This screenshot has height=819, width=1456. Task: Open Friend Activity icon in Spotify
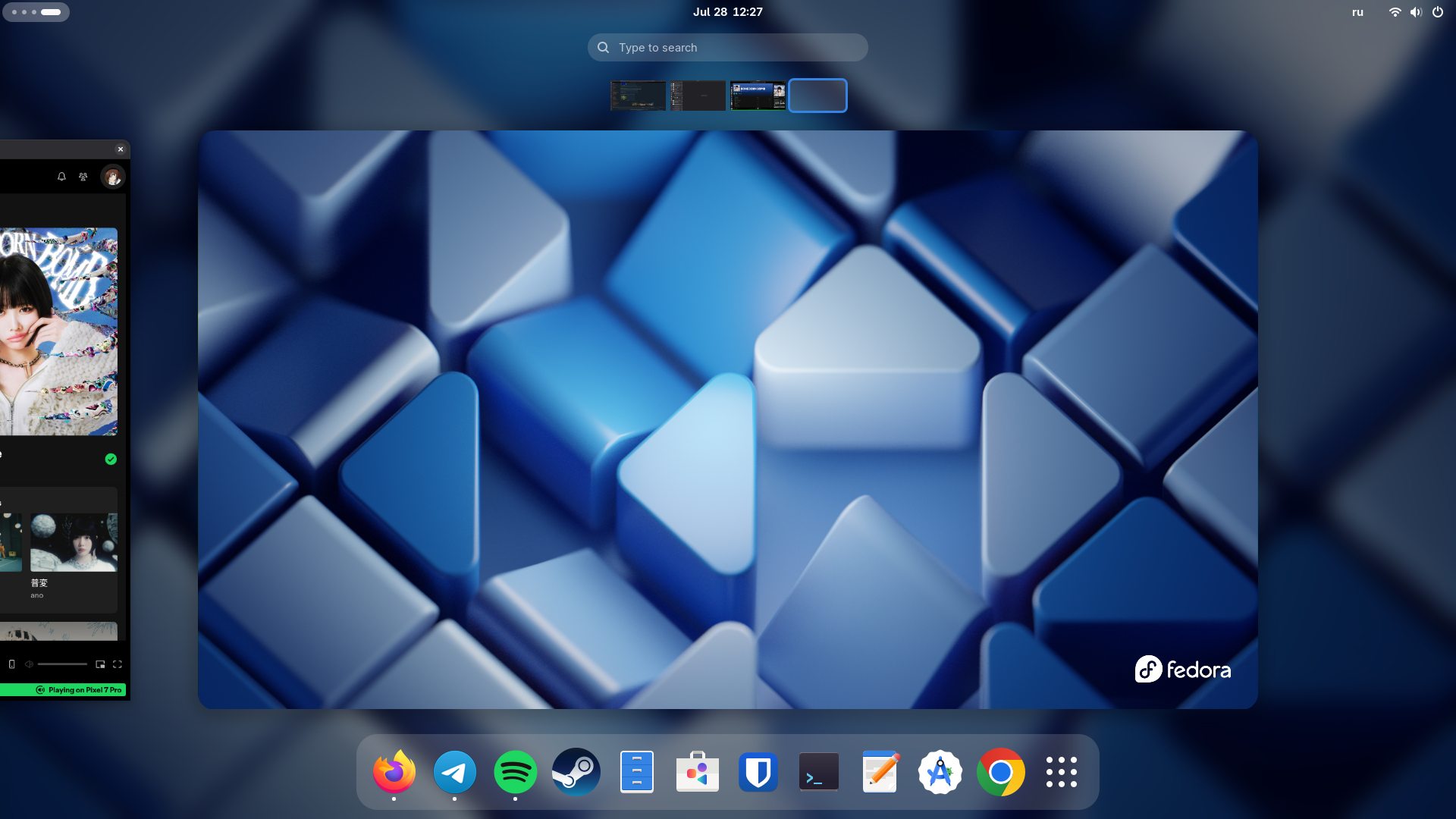pos(83,177)
